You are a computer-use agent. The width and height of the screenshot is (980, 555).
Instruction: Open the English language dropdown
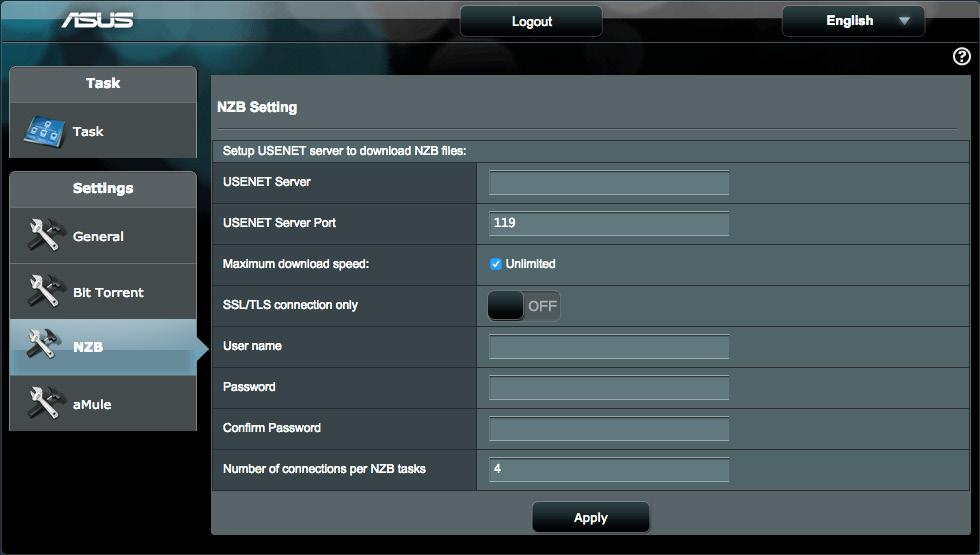[853, 21]
